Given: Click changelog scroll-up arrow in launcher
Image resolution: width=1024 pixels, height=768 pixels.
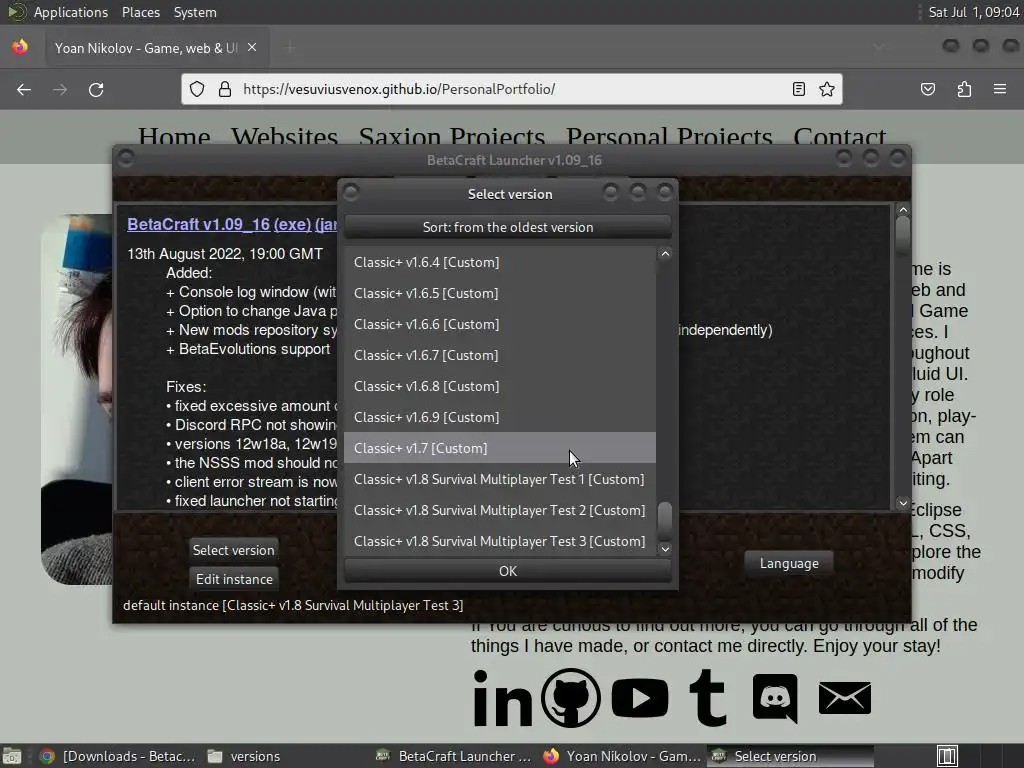Looking at the screenshot, I should [x=903, y=210].
